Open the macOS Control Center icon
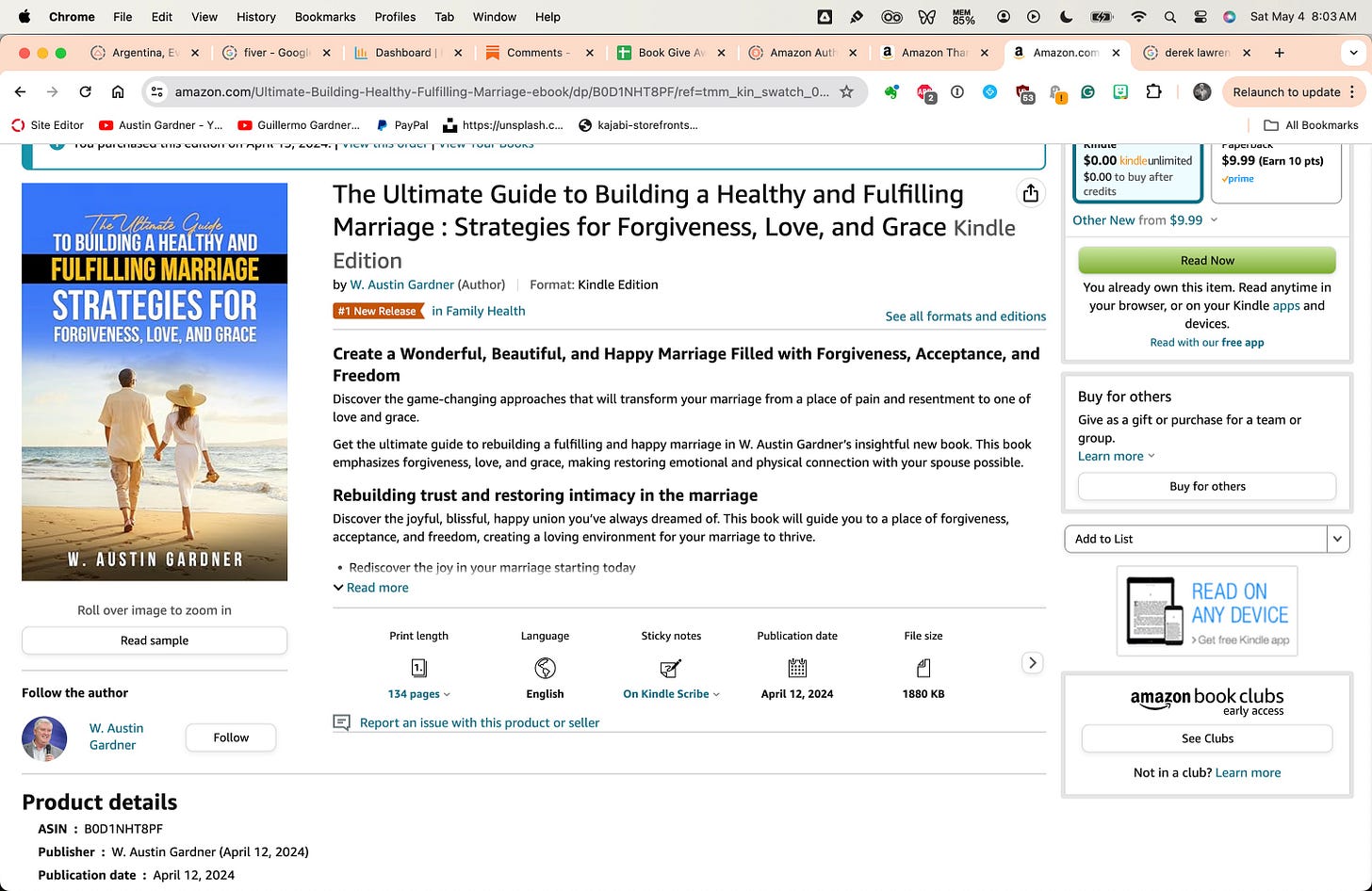The height and width of the screenshot is (891, 1372). 1200,16
